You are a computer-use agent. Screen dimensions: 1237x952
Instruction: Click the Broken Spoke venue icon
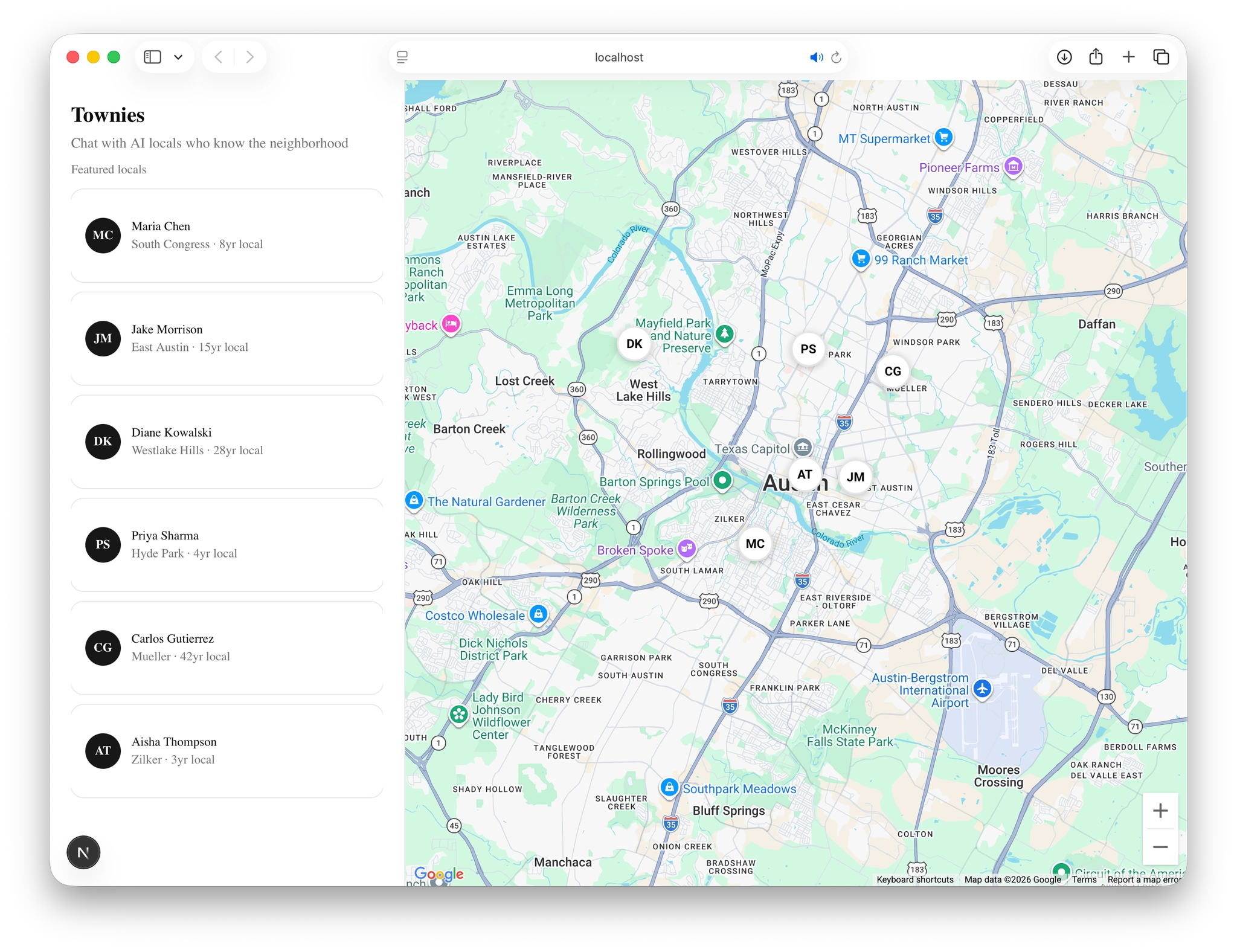687,549
